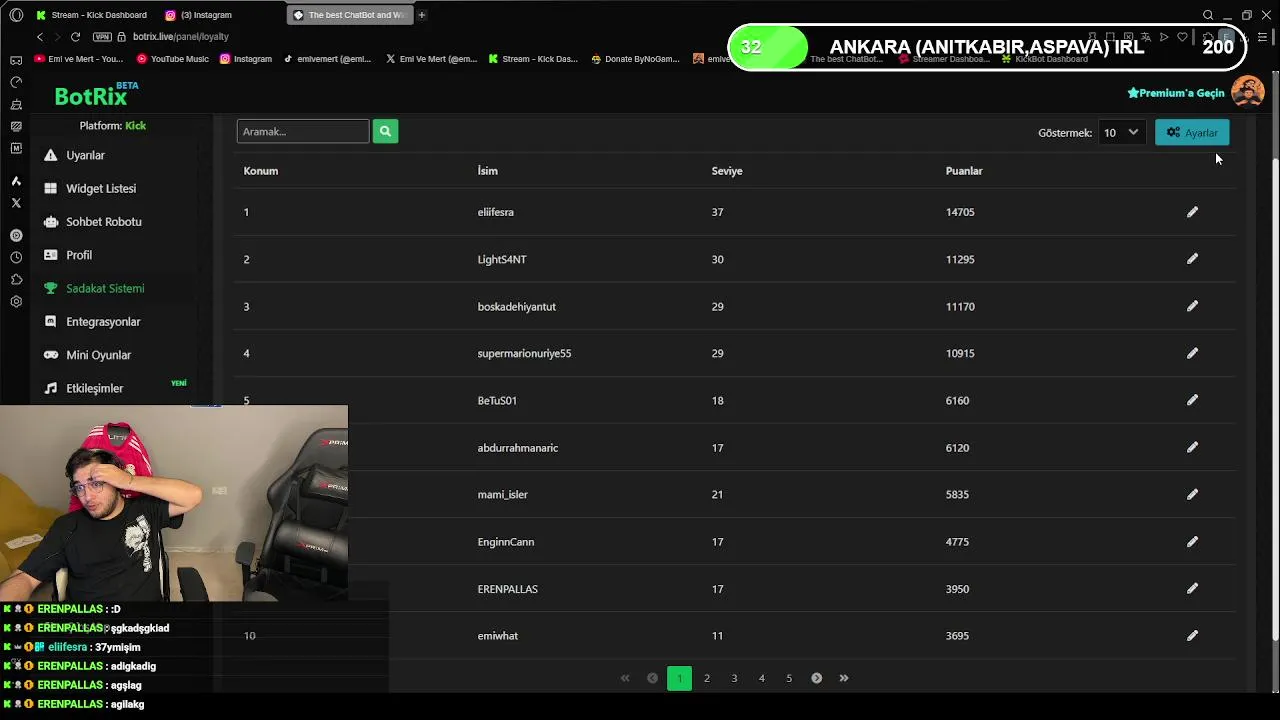
Task: Click the page vertical scrollbar
Action: (1274, 400)
